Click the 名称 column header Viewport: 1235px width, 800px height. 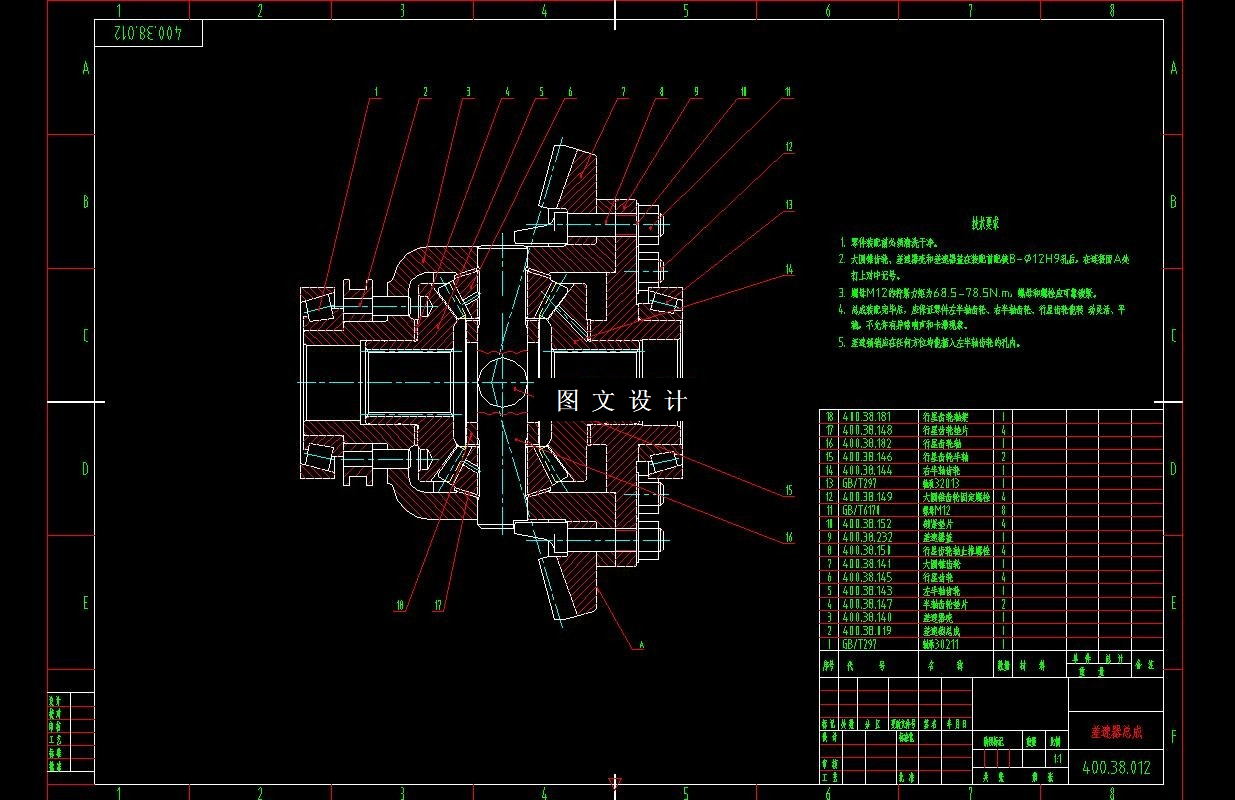[x=943, y=664]
